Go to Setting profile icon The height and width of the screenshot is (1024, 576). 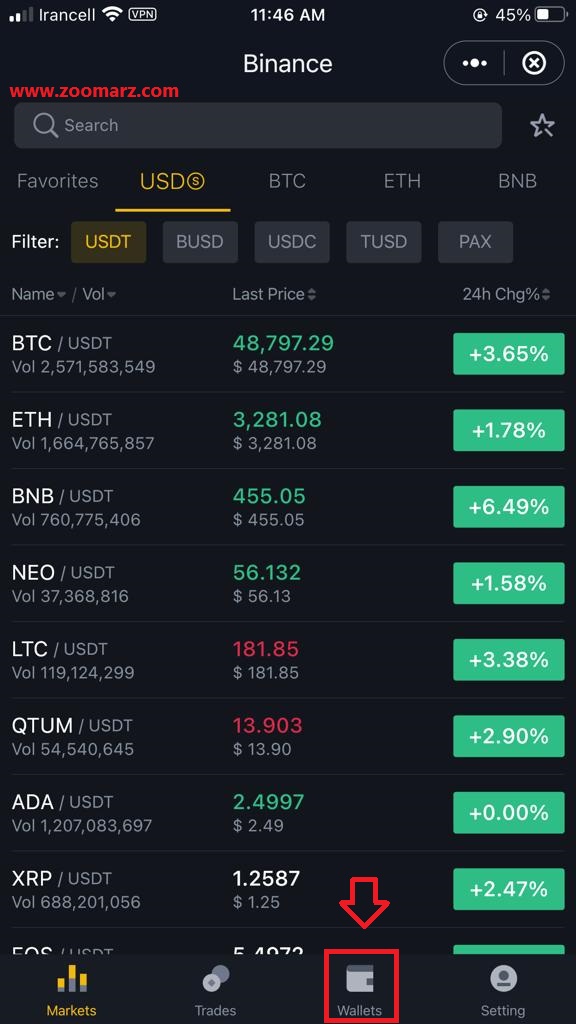[x=503, y=978]
